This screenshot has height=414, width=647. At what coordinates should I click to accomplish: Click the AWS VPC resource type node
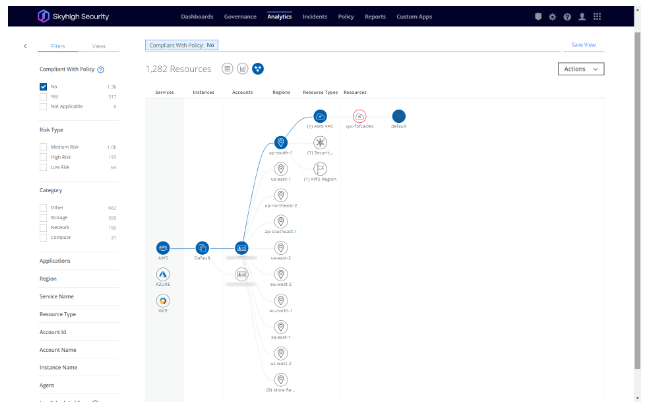pyautogui.click(x=320, y=116)
